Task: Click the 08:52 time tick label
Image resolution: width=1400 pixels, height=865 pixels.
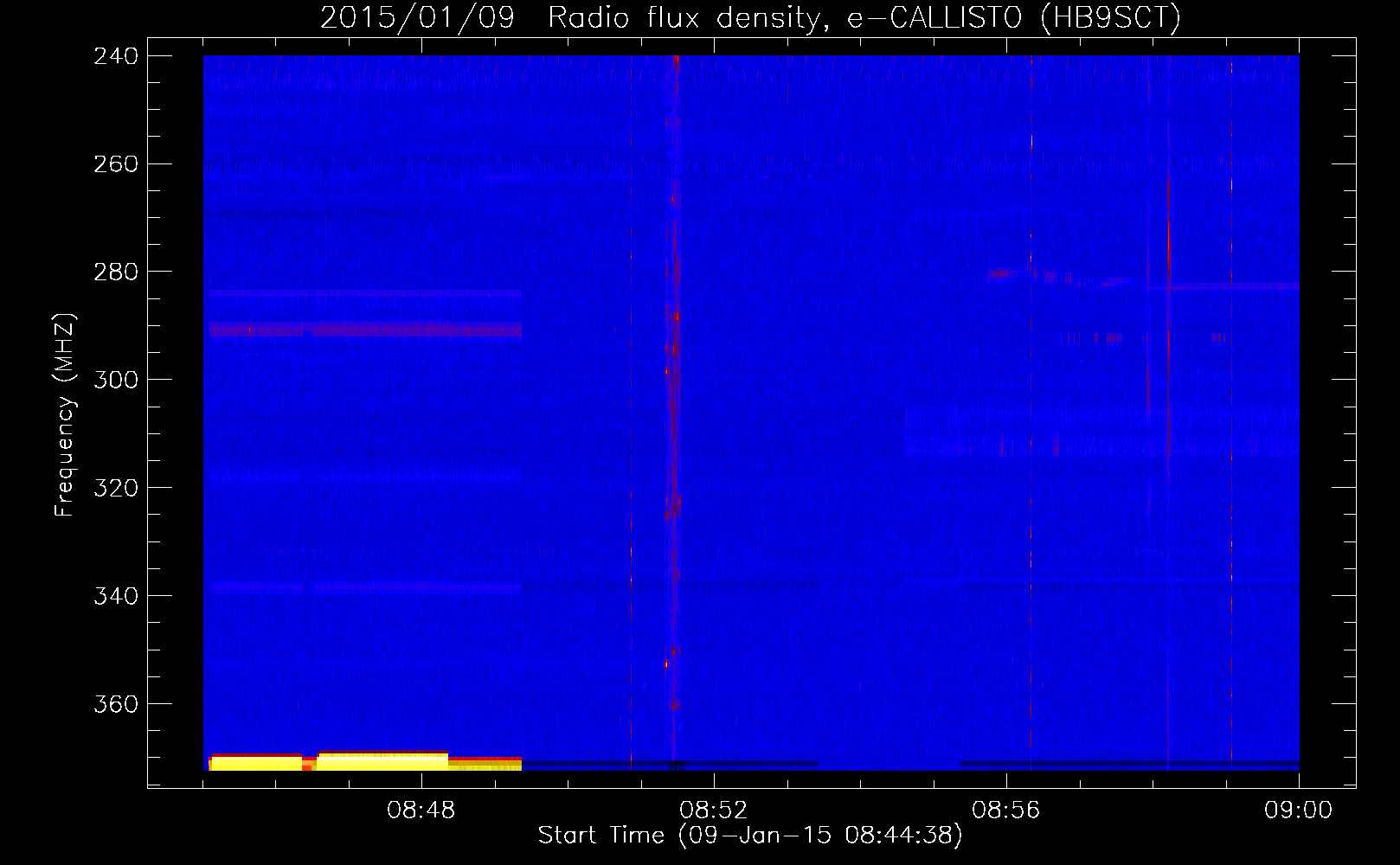Action: point(714,811)
